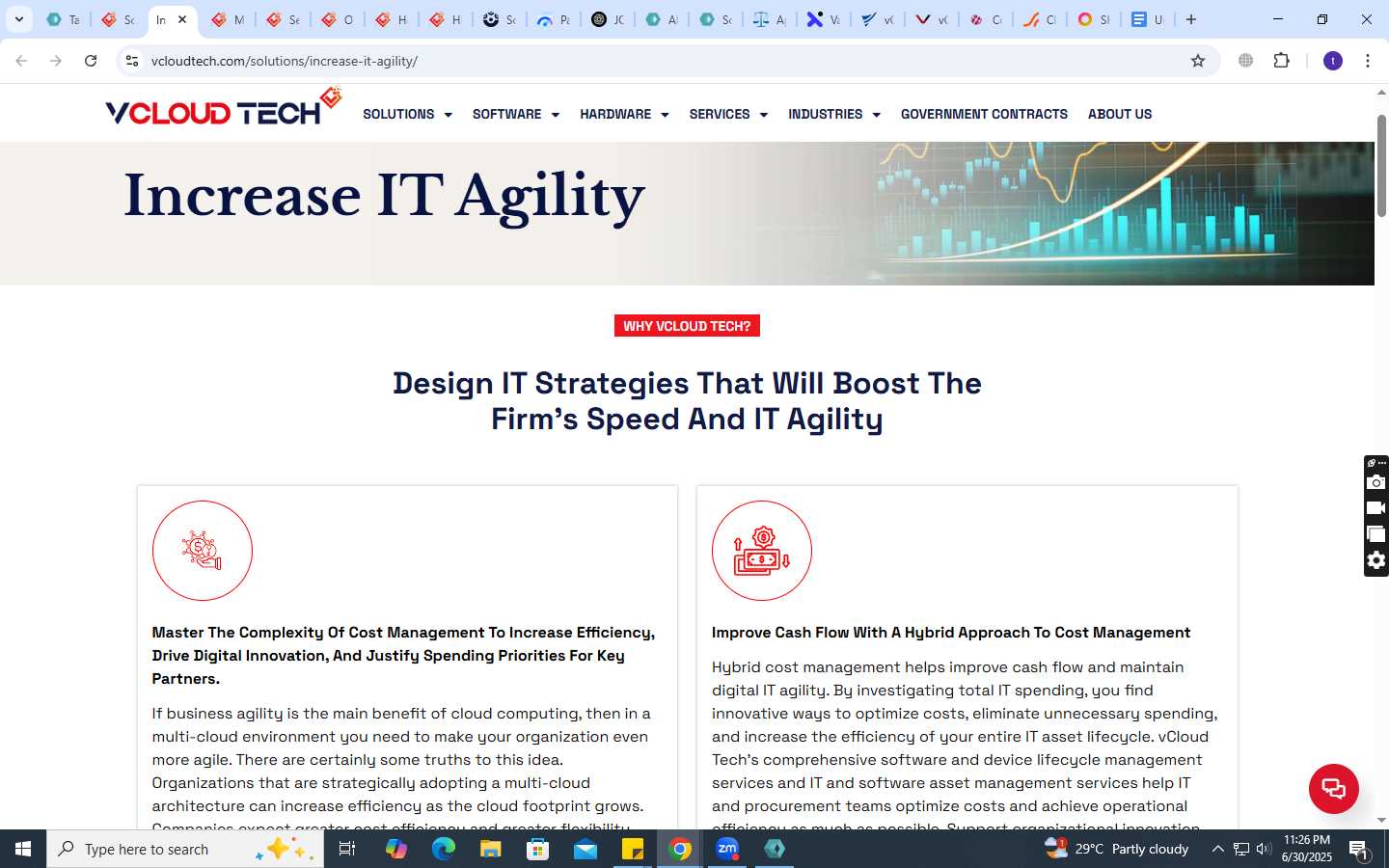Open the Chrome profile avatar
The height and width of the screenshot is (868, 1389).
1333,61
